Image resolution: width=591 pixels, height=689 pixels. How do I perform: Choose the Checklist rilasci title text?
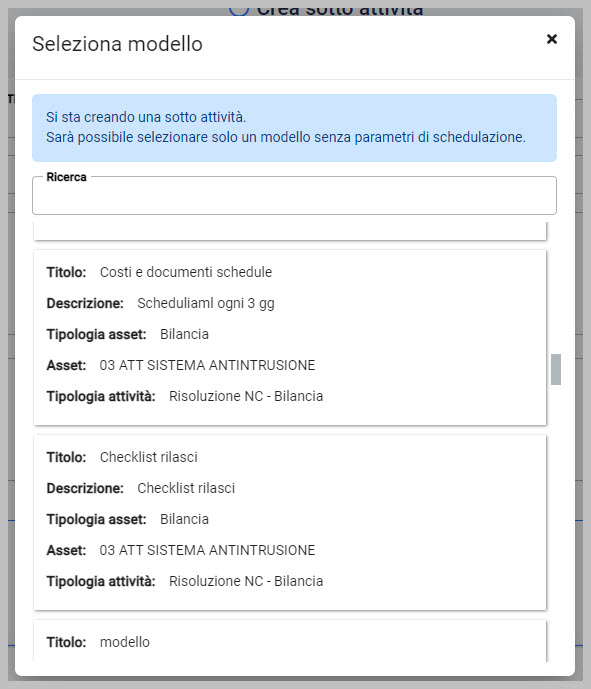point(149,457)
